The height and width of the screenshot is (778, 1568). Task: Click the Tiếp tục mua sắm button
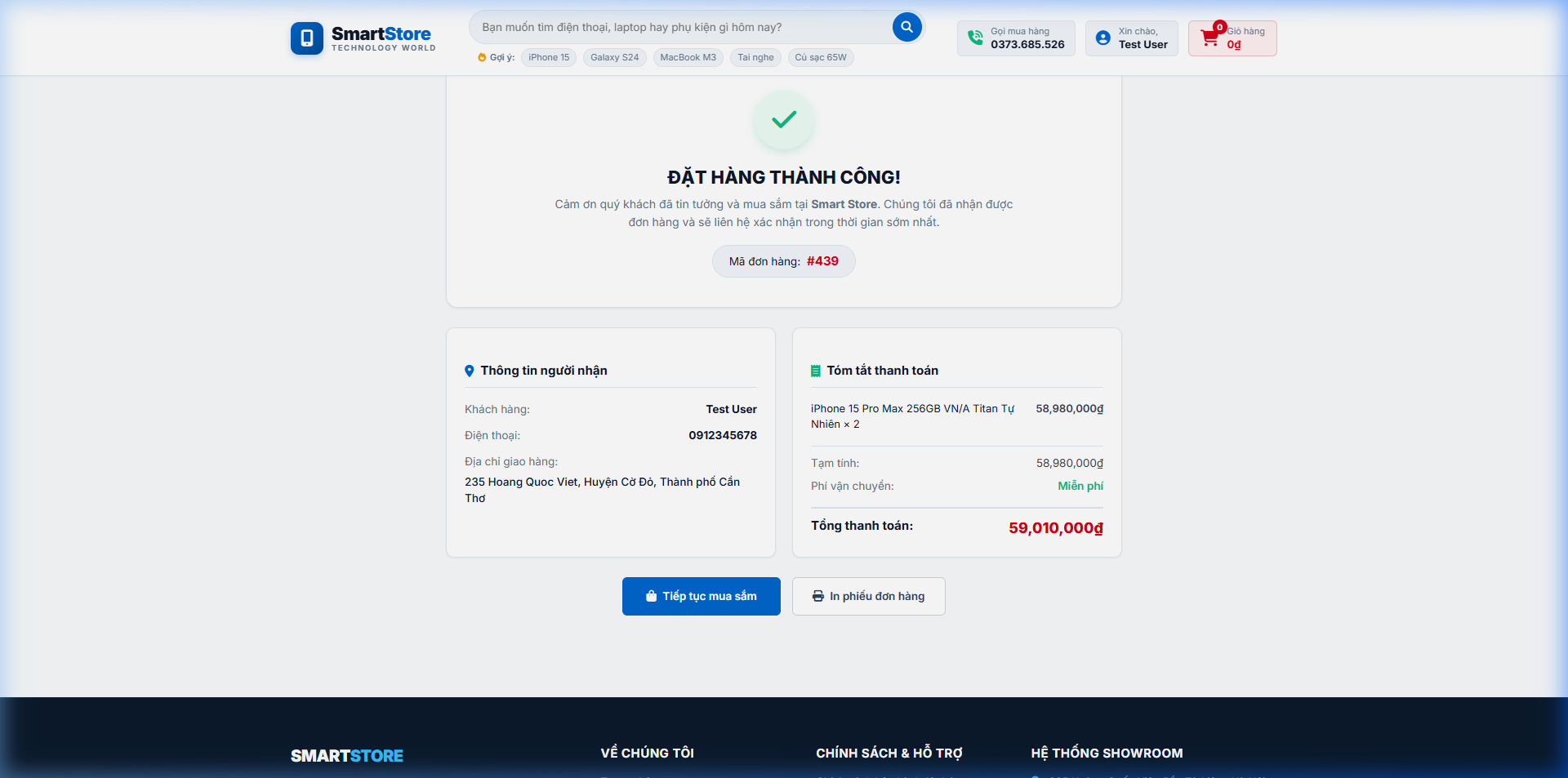coord(702,597)
